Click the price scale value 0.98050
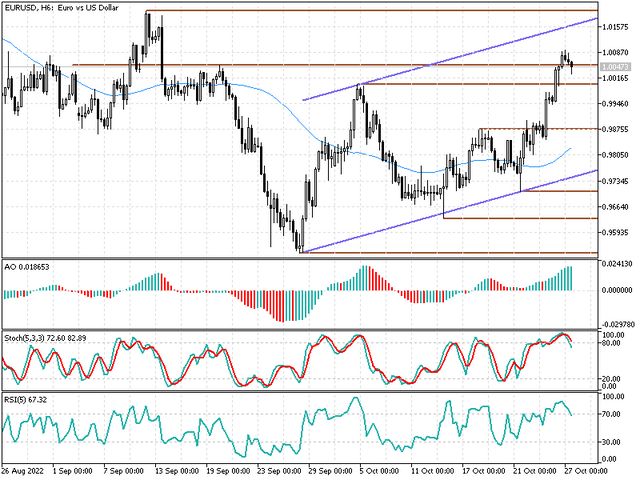The height and width of the screenshot is (480, 640). coord(616,155)
